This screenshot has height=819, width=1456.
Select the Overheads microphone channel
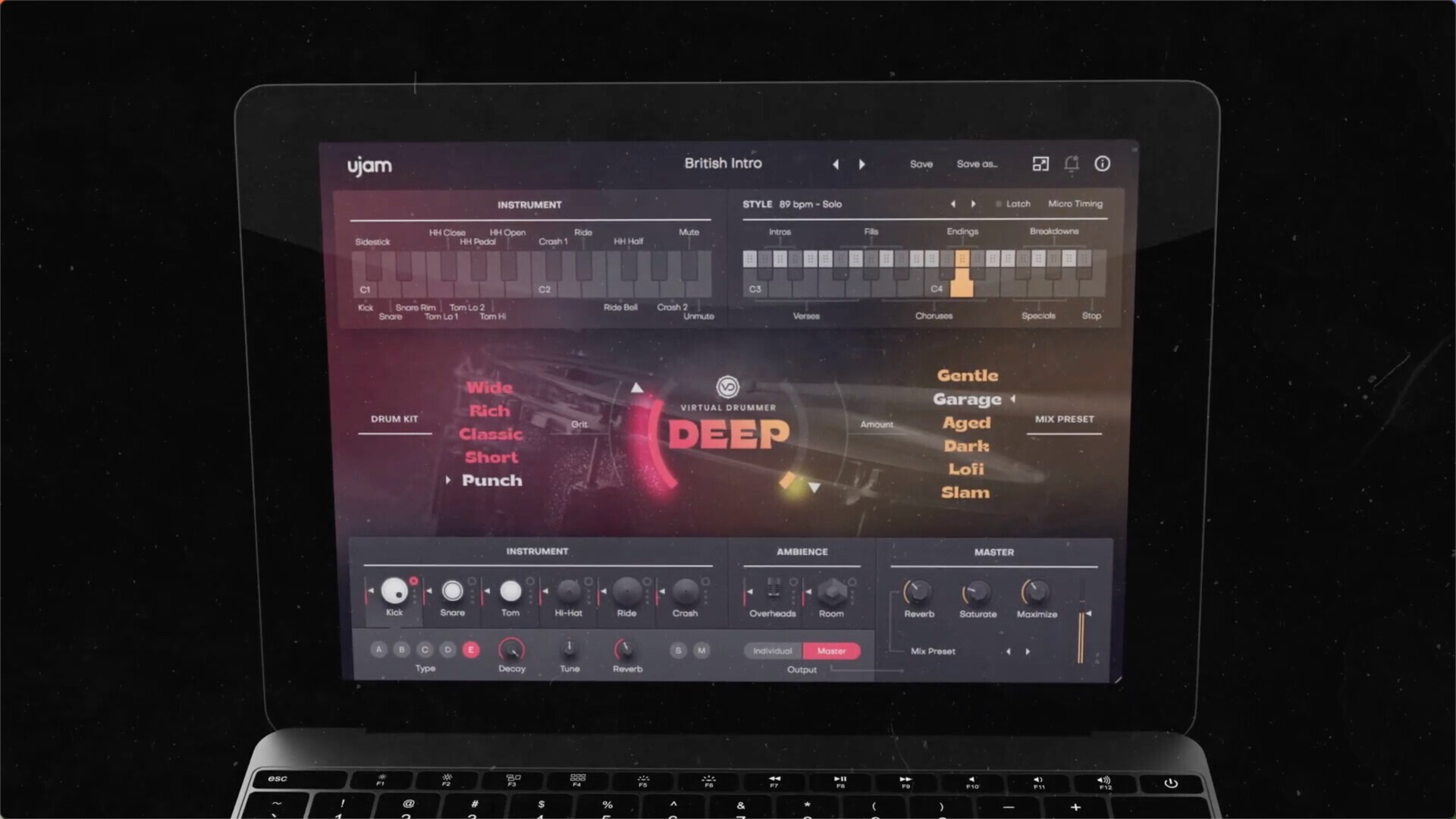773,589
